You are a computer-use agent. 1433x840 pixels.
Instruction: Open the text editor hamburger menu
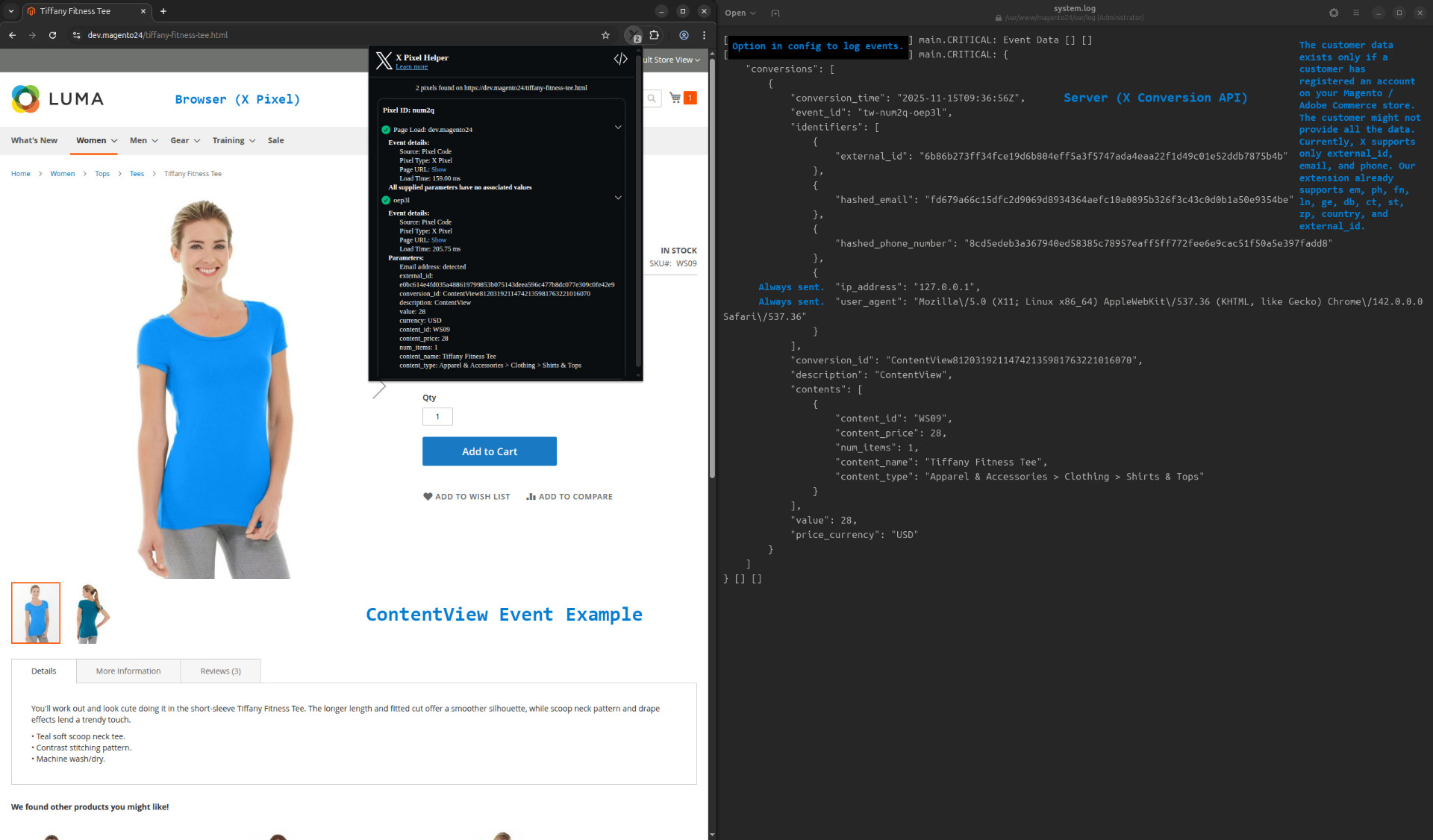1356,13
